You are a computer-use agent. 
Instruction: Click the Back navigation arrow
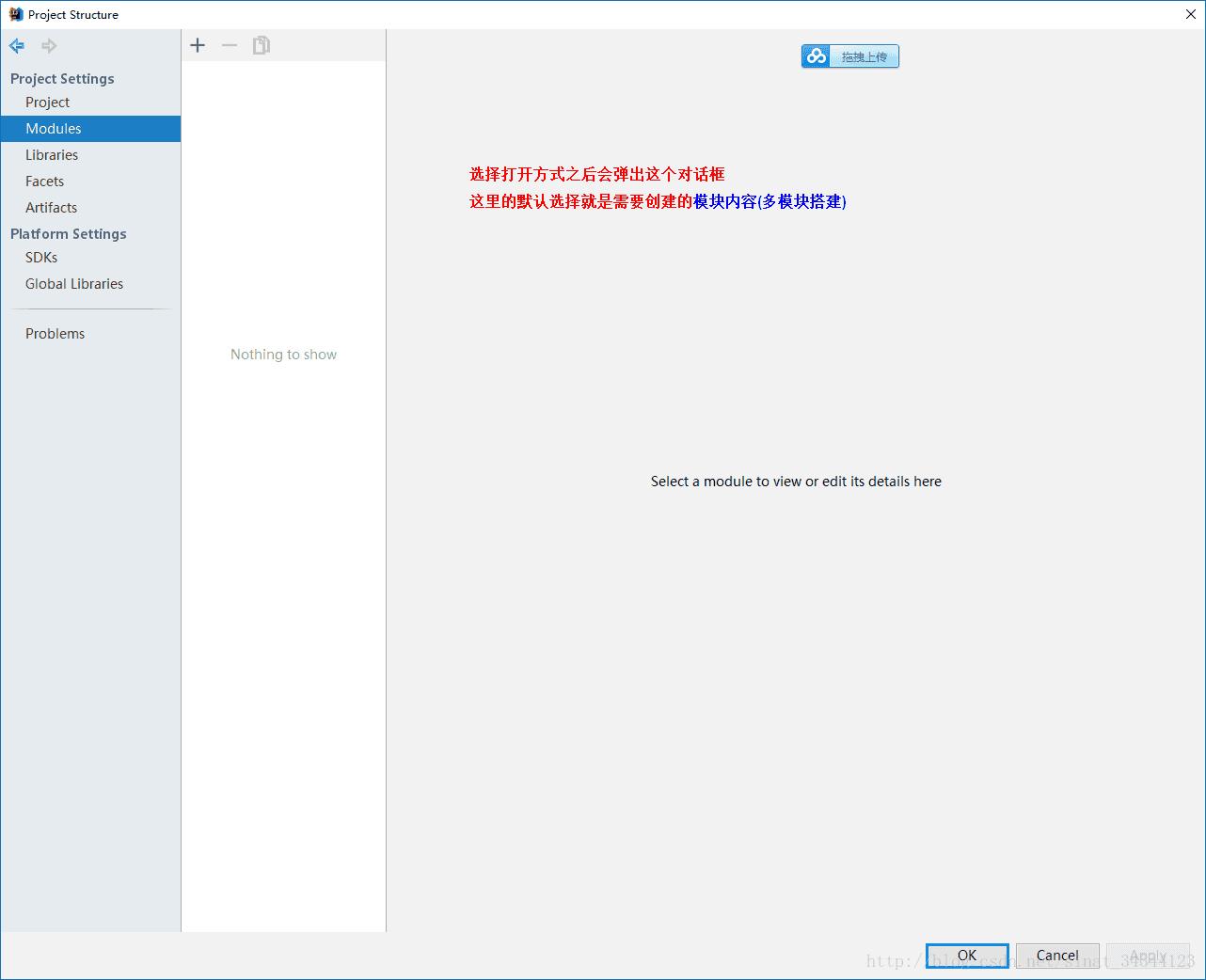click(x=17, y=45)
